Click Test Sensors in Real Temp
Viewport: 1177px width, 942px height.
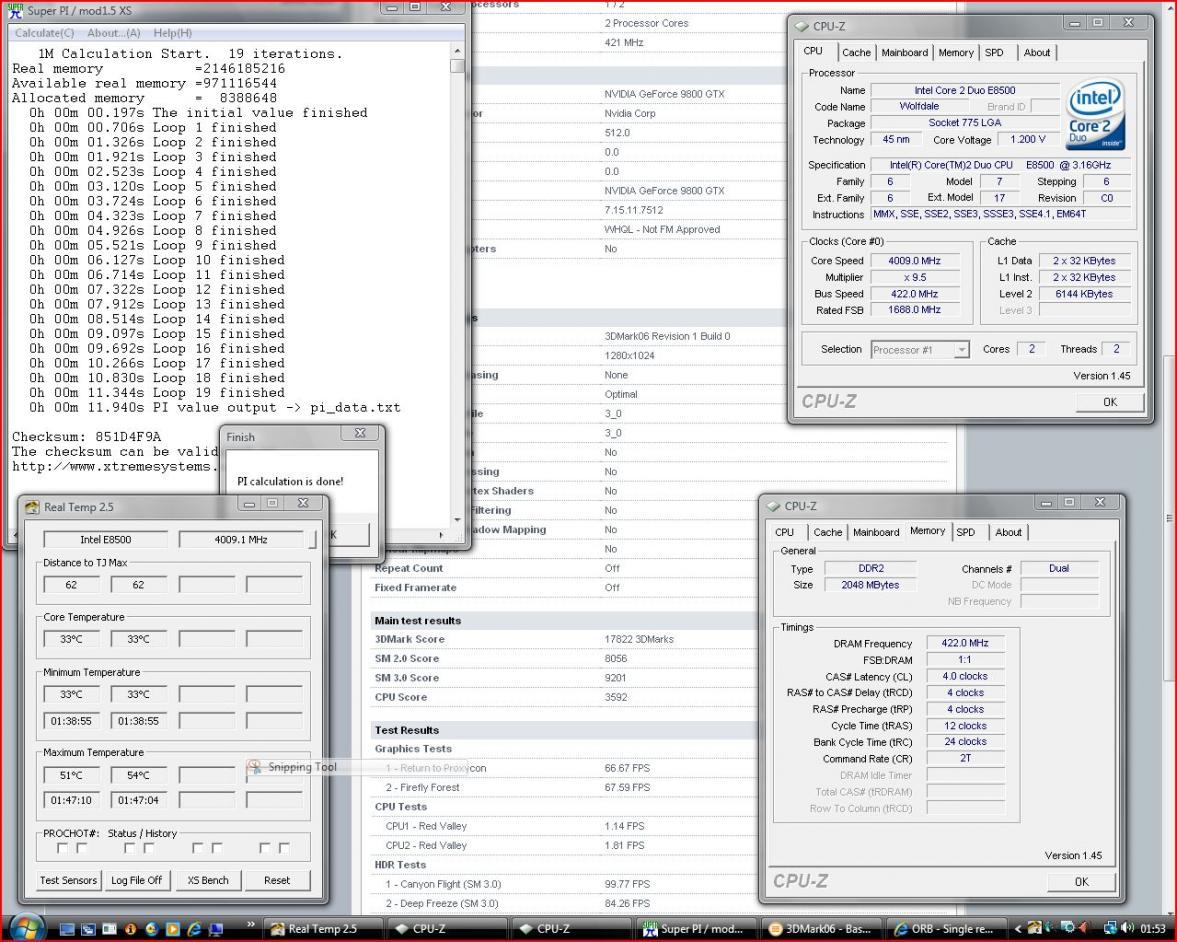(68, 880)
